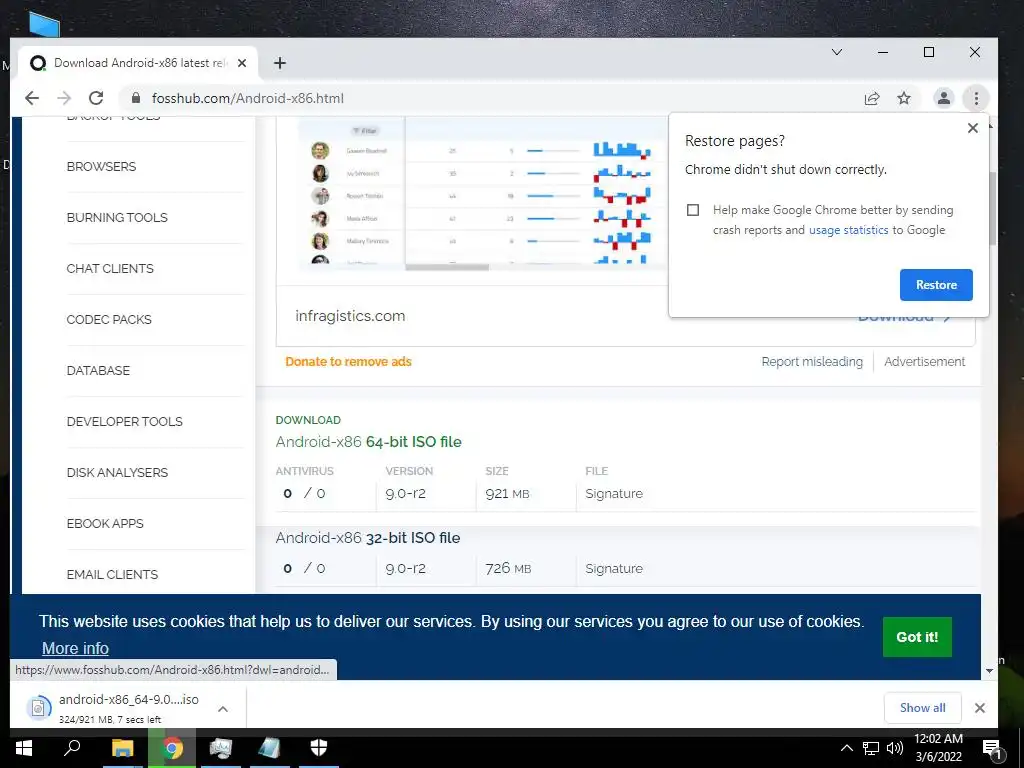Viewport: 1024px width, 768px height.
Task: Open the Chrome profile icon
Action: pyautogui.click(x=944, y=99)
